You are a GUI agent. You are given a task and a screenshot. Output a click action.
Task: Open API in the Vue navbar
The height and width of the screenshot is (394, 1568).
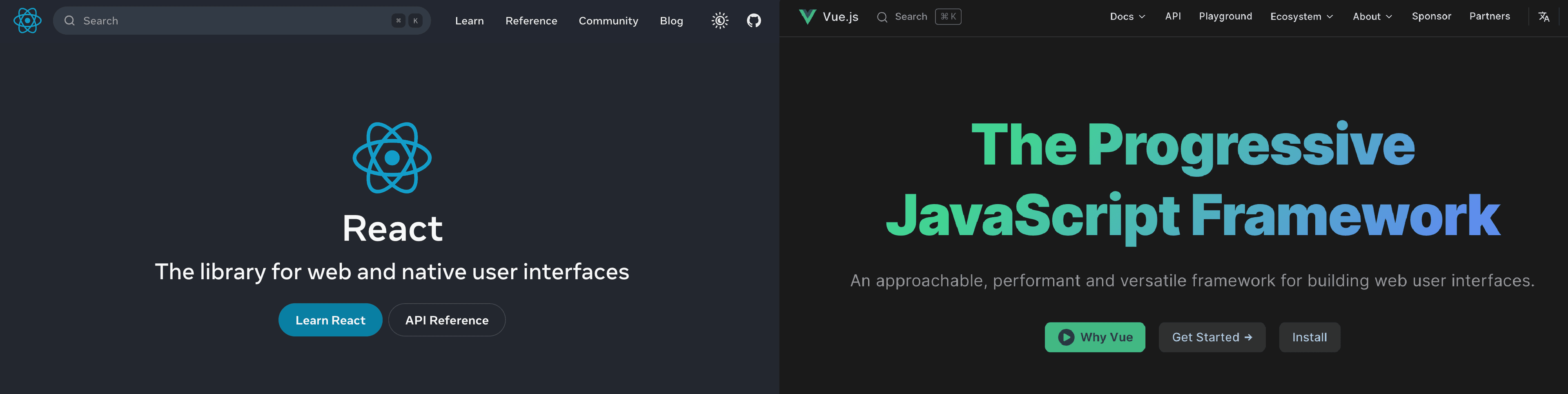coord(1173,16)
